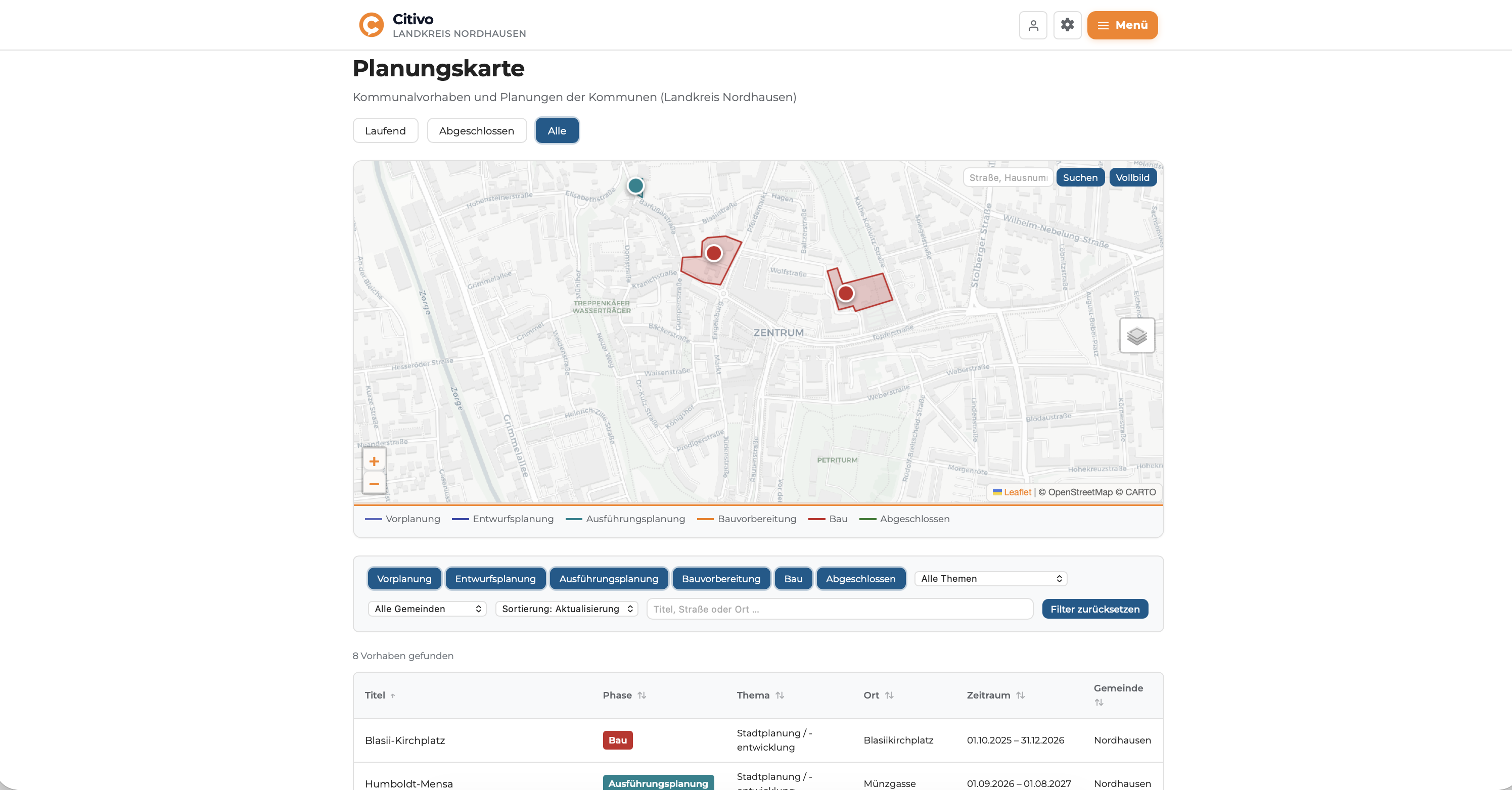Image resolution: width=1512 pixels, height=790 pixels.
Task: Click the ZENTRUM label on the map
Action: pos(778,332)
